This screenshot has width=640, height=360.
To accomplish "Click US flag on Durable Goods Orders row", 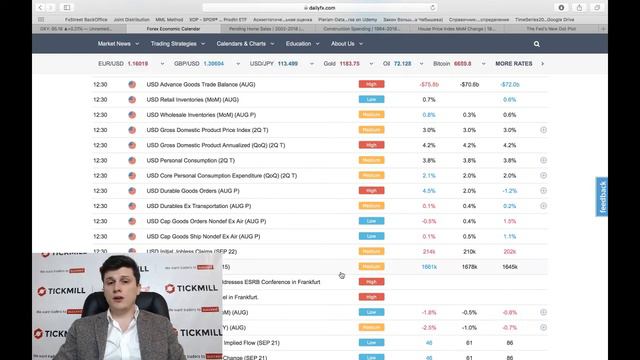I will (x=132, y=191).
